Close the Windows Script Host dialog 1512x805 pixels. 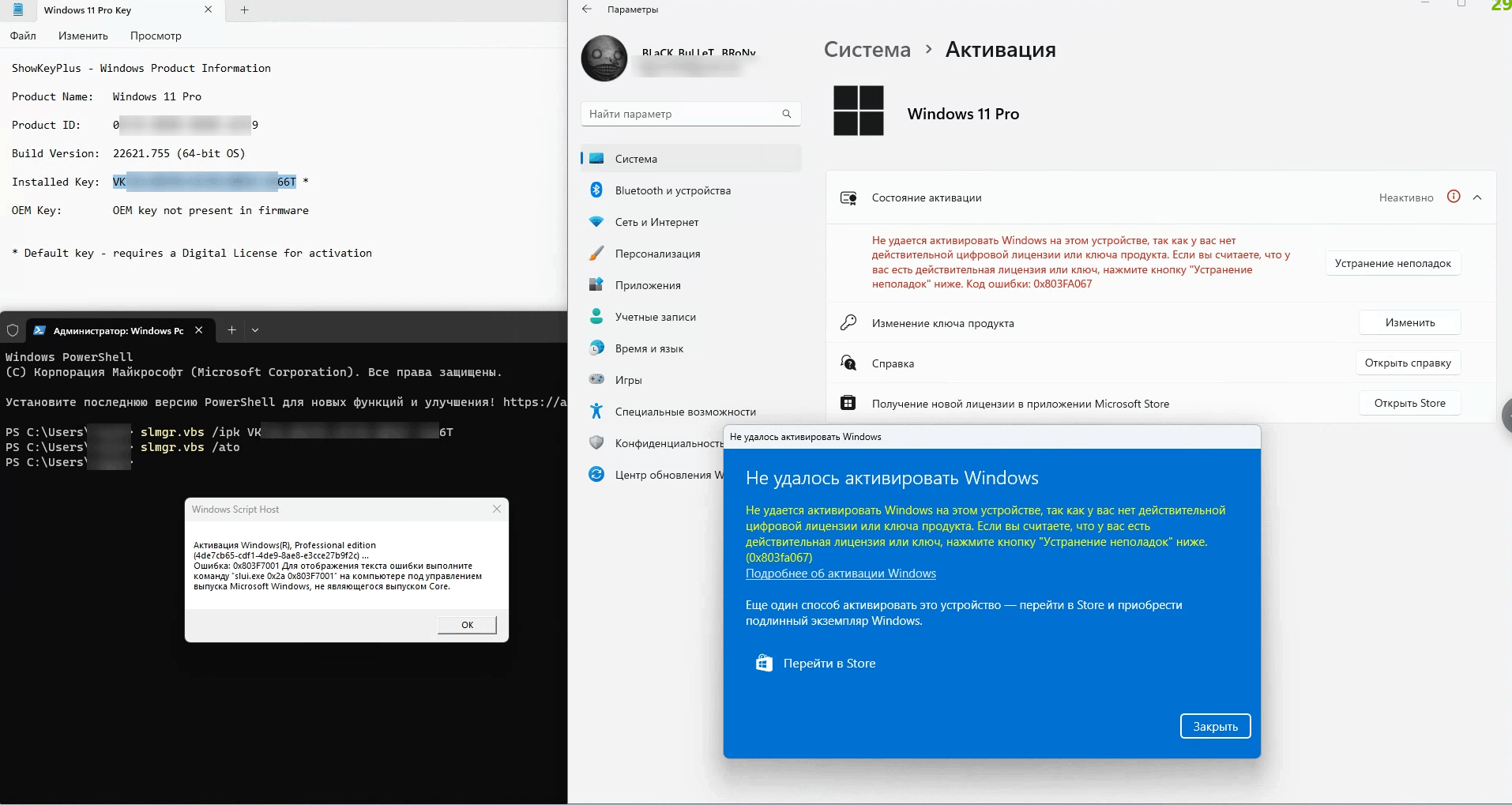coord(497,509)
